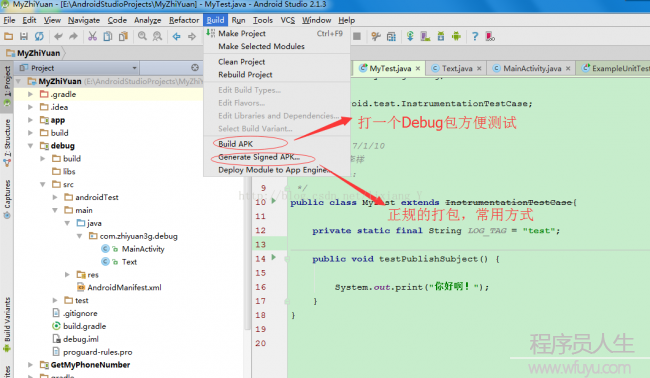Select proguard-rules.pro file

coord(97,352)
